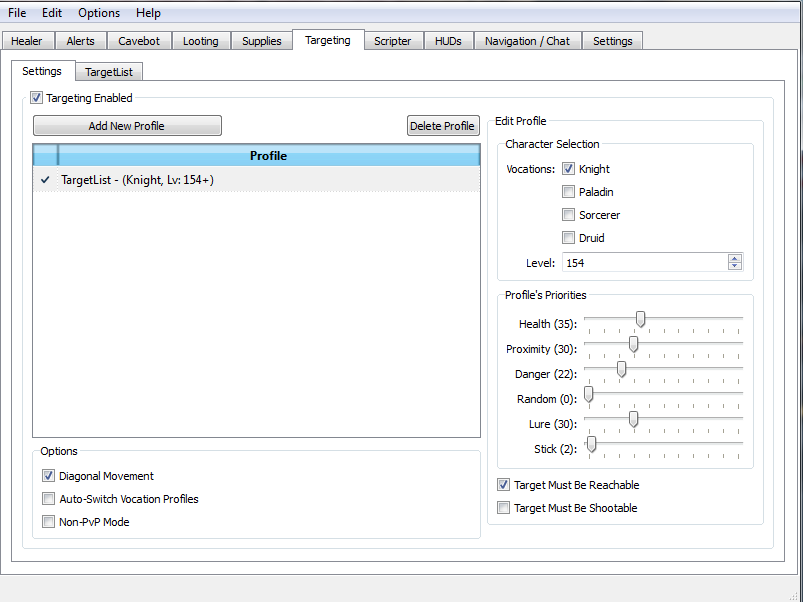
Task: Enable the Druid vocation checkbox
Action: pos(568,238)
